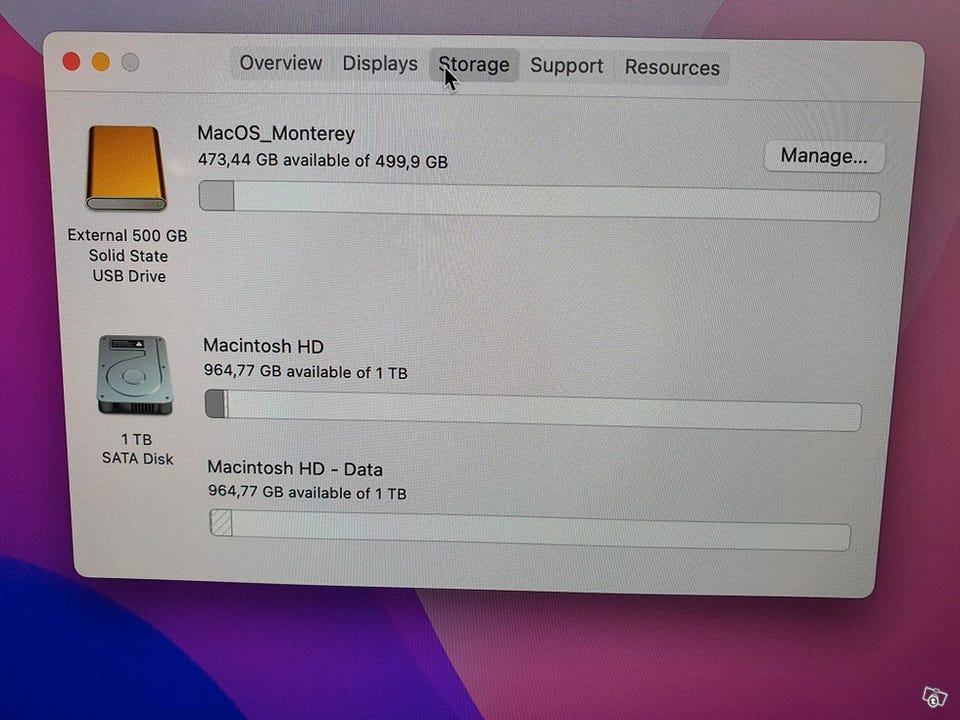This screenshot has width=960, height=720.
Task: Click the Manage... button
Action: click(x=823, y=157)
